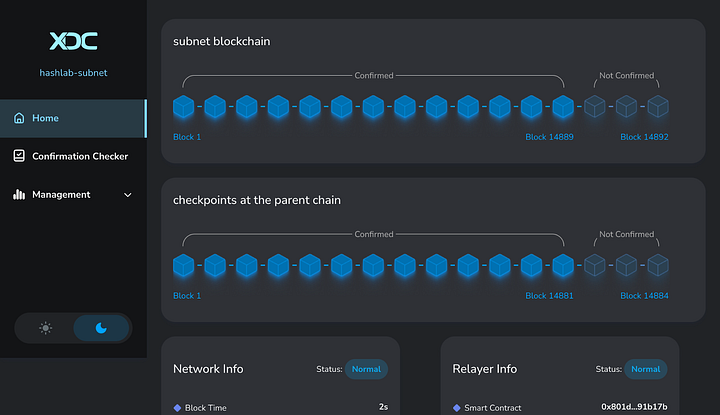Open the Management section
The height and width of the screenshot is (415, 720).
(61, 195)
